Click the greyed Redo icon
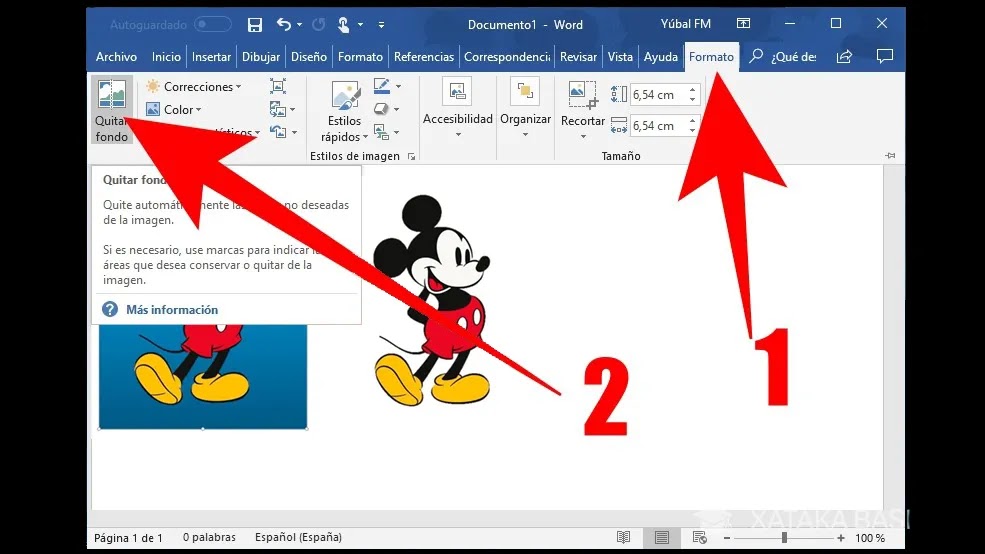Image resolution: width=985 pixels, height=554 pixels. (319, 24)
